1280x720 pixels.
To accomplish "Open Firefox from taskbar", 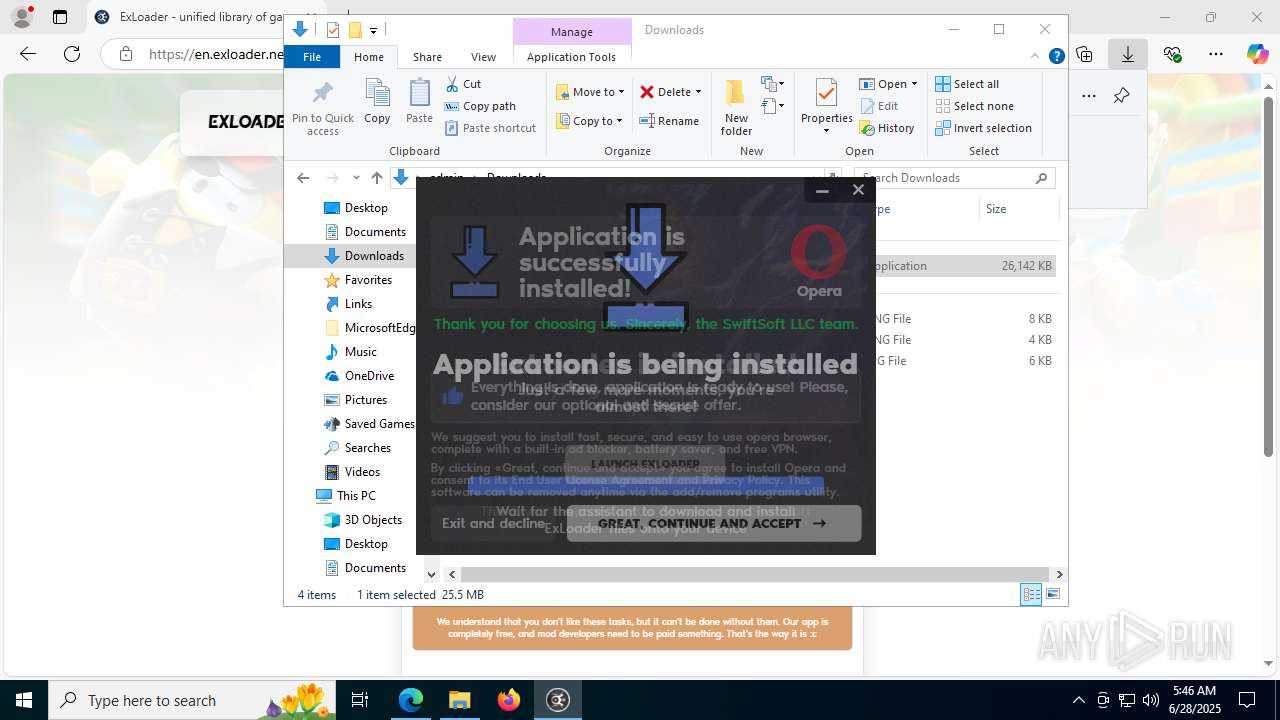I will tap(509, 700).
